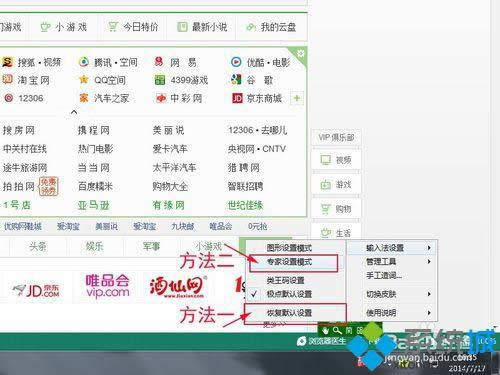Toggle the 简 simplified mode on the input bar

click(x=349, y=330)
